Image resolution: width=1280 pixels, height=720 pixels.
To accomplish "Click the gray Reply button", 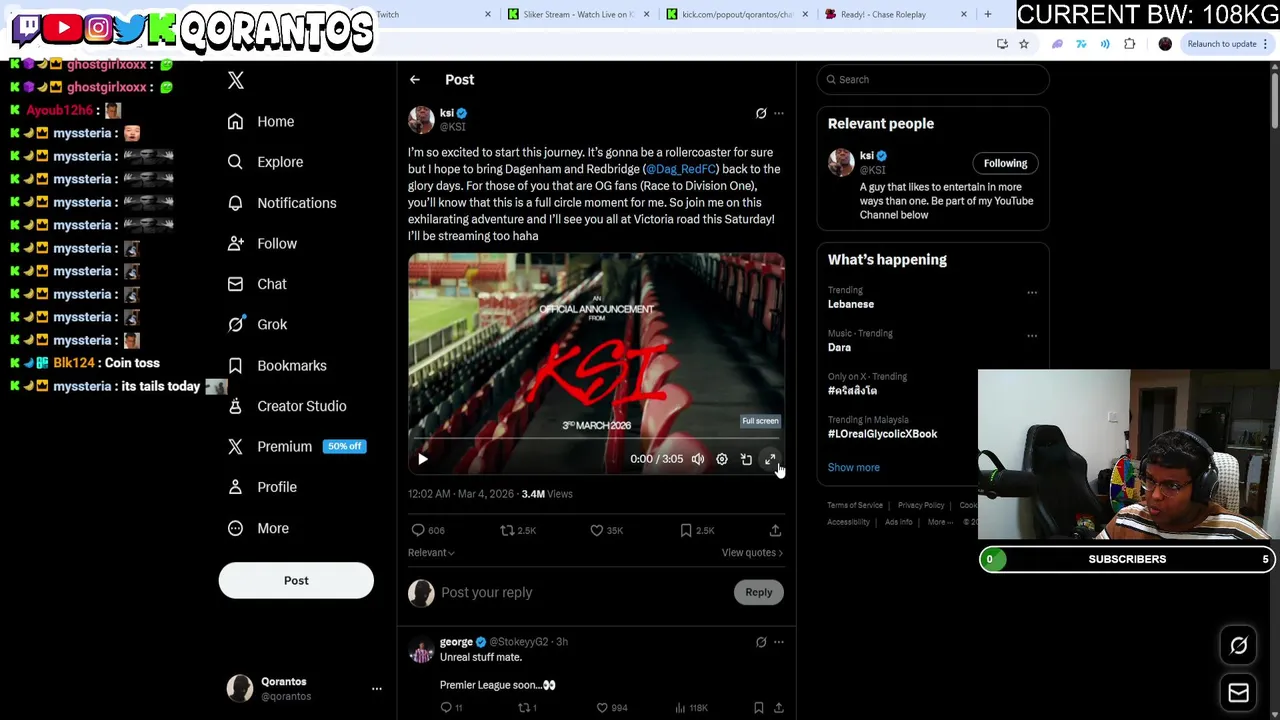I will [759, 592].
